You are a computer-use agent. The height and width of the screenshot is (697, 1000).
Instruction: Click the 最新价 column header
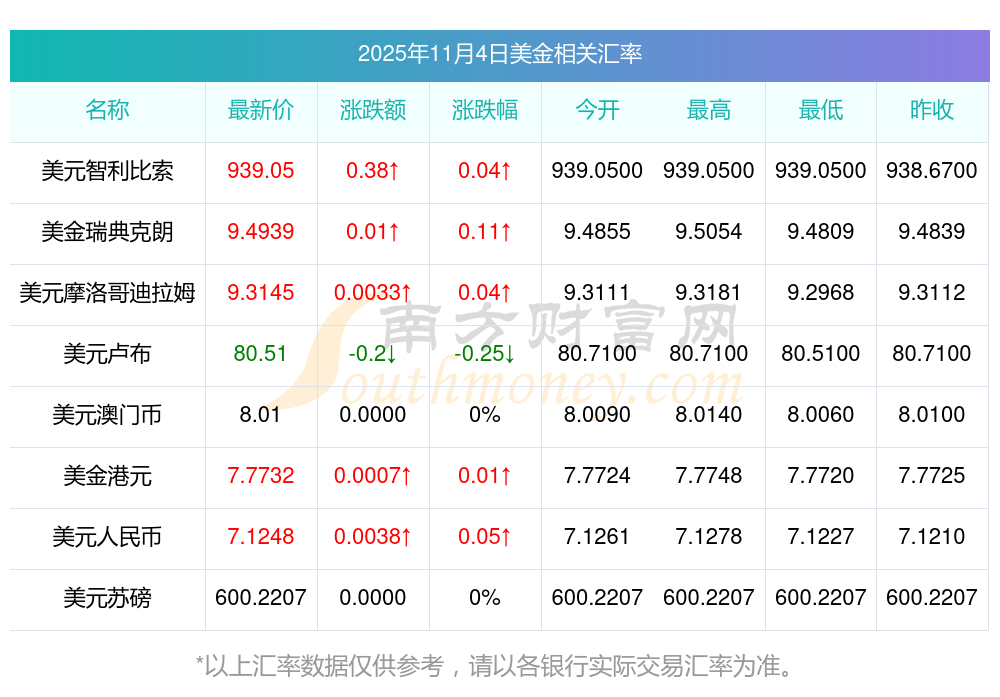[261, 110]
